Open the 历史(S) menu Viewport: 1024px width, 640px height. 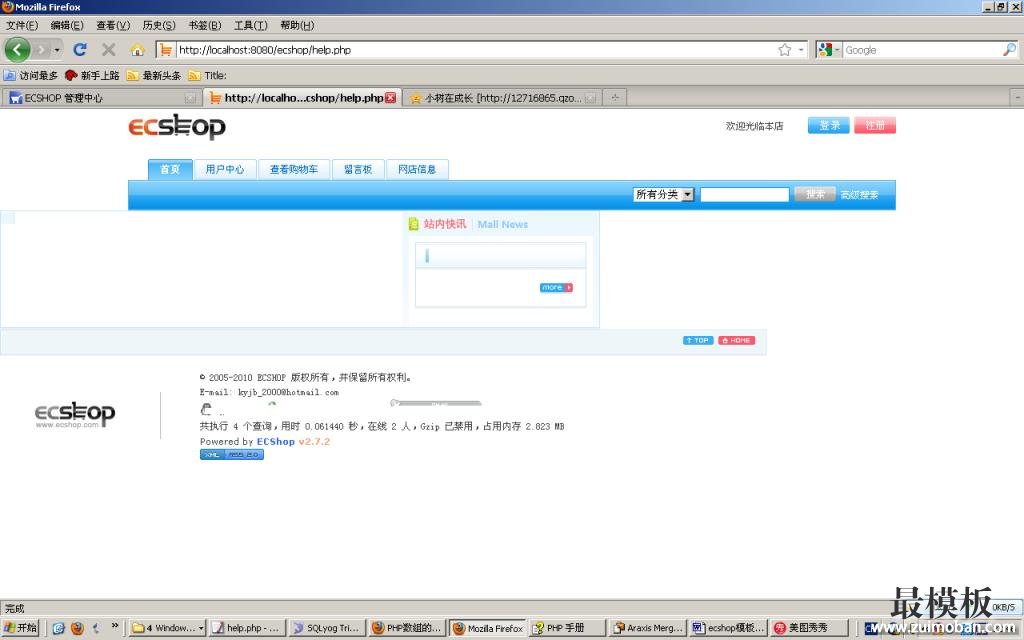pos(159,25)
